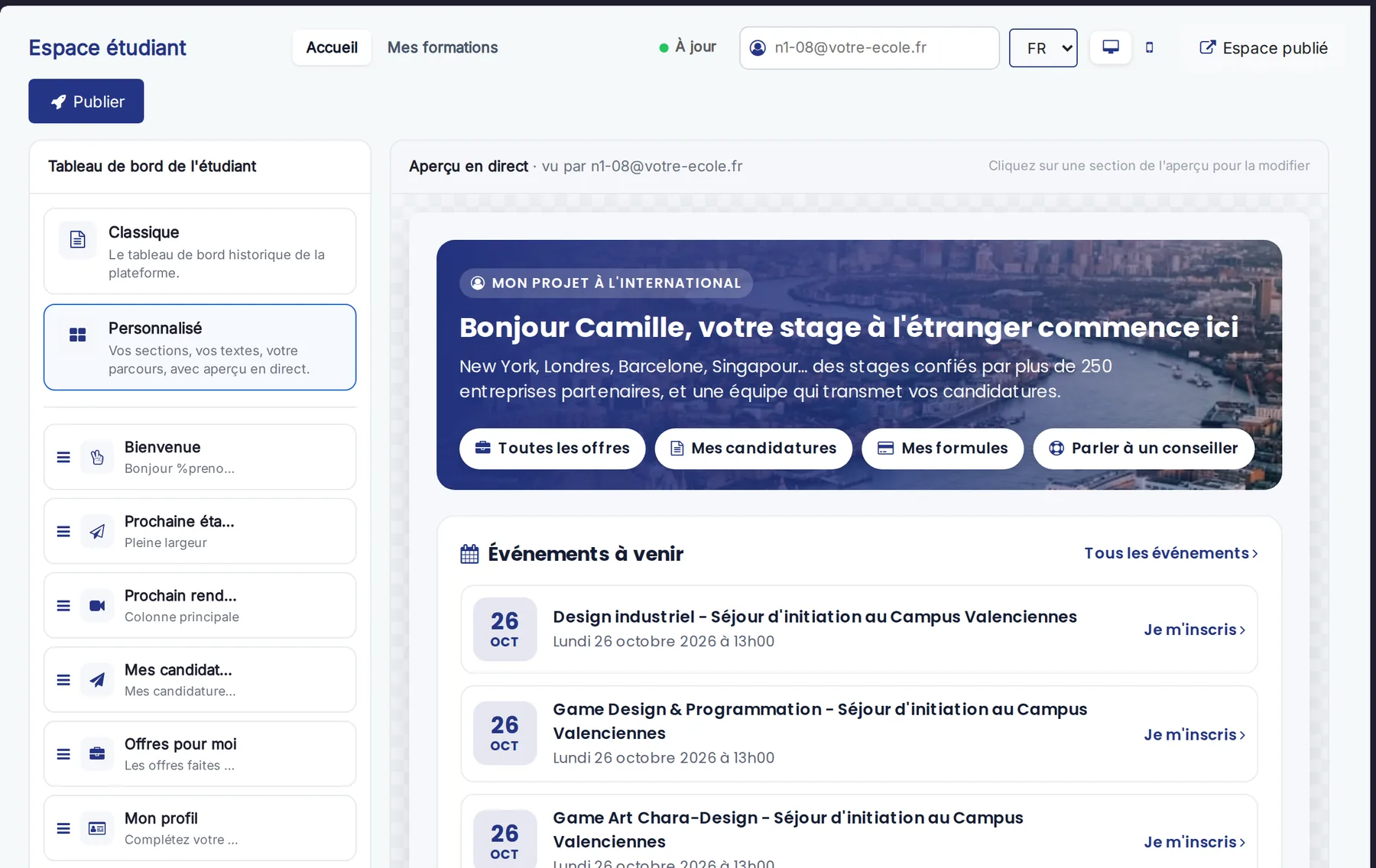Click the Mes candidatures banner button
This screenshot has height=868, width=1376.
(x=753, y=448)
